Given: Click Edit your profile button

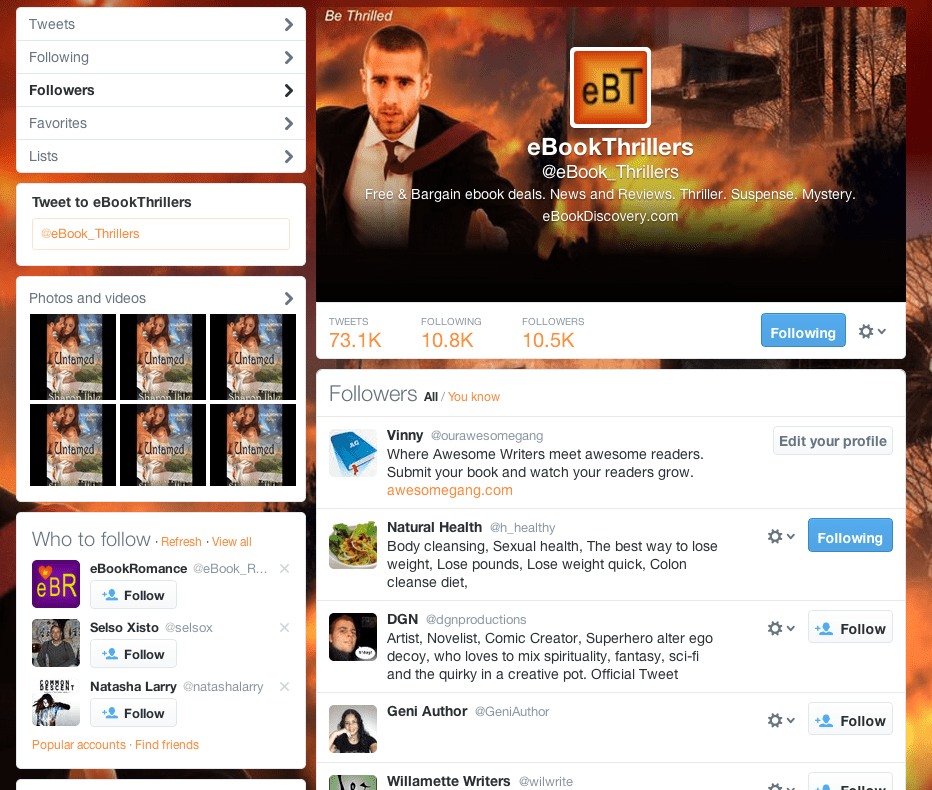Looking at the screenshot, I should [x=833, y=441].
